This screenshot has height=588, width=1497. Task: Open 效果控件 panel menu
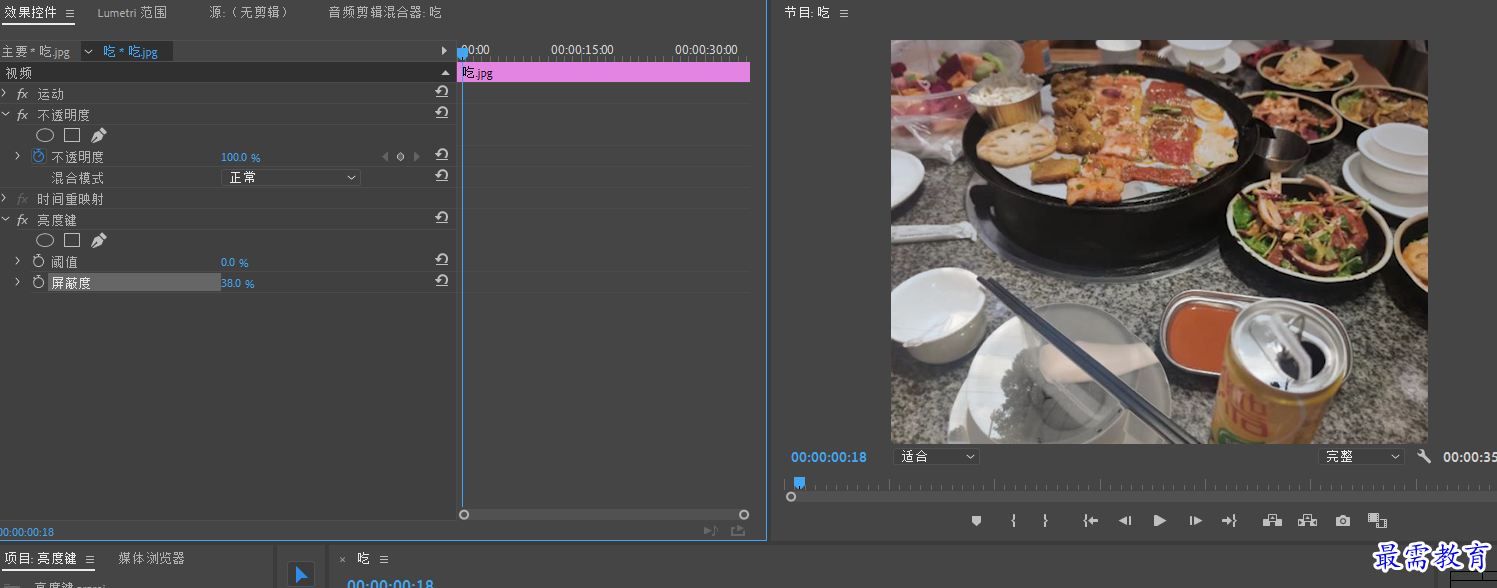tap(70, 14)
